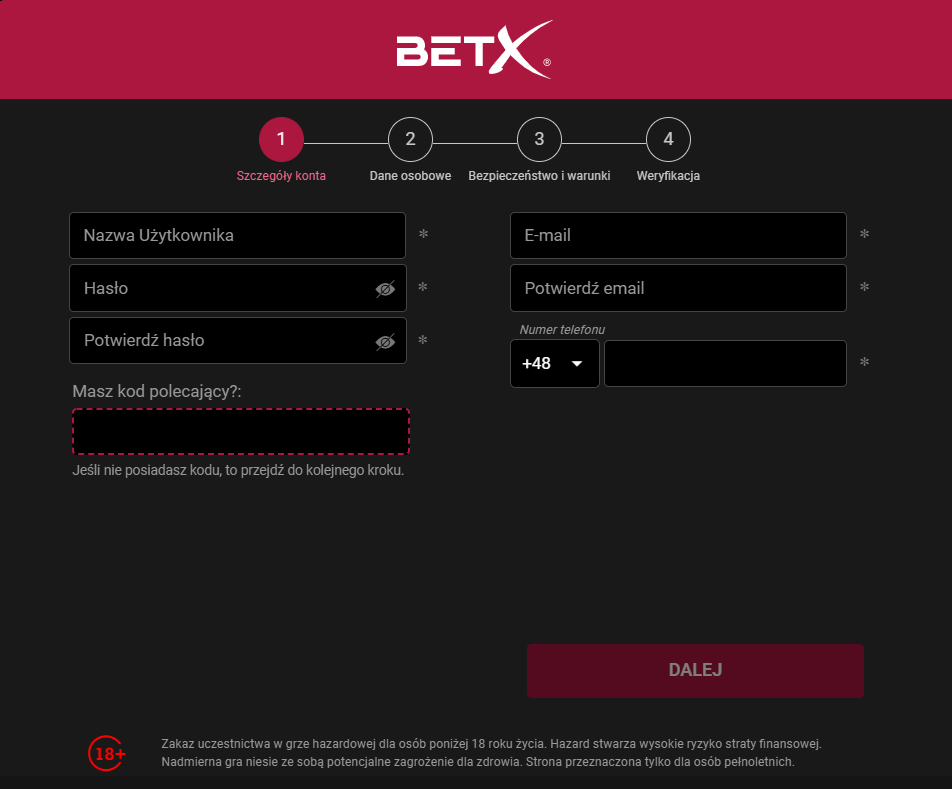Click the 18+ age restriction icon
952x789 pixels.
[107, 753]
